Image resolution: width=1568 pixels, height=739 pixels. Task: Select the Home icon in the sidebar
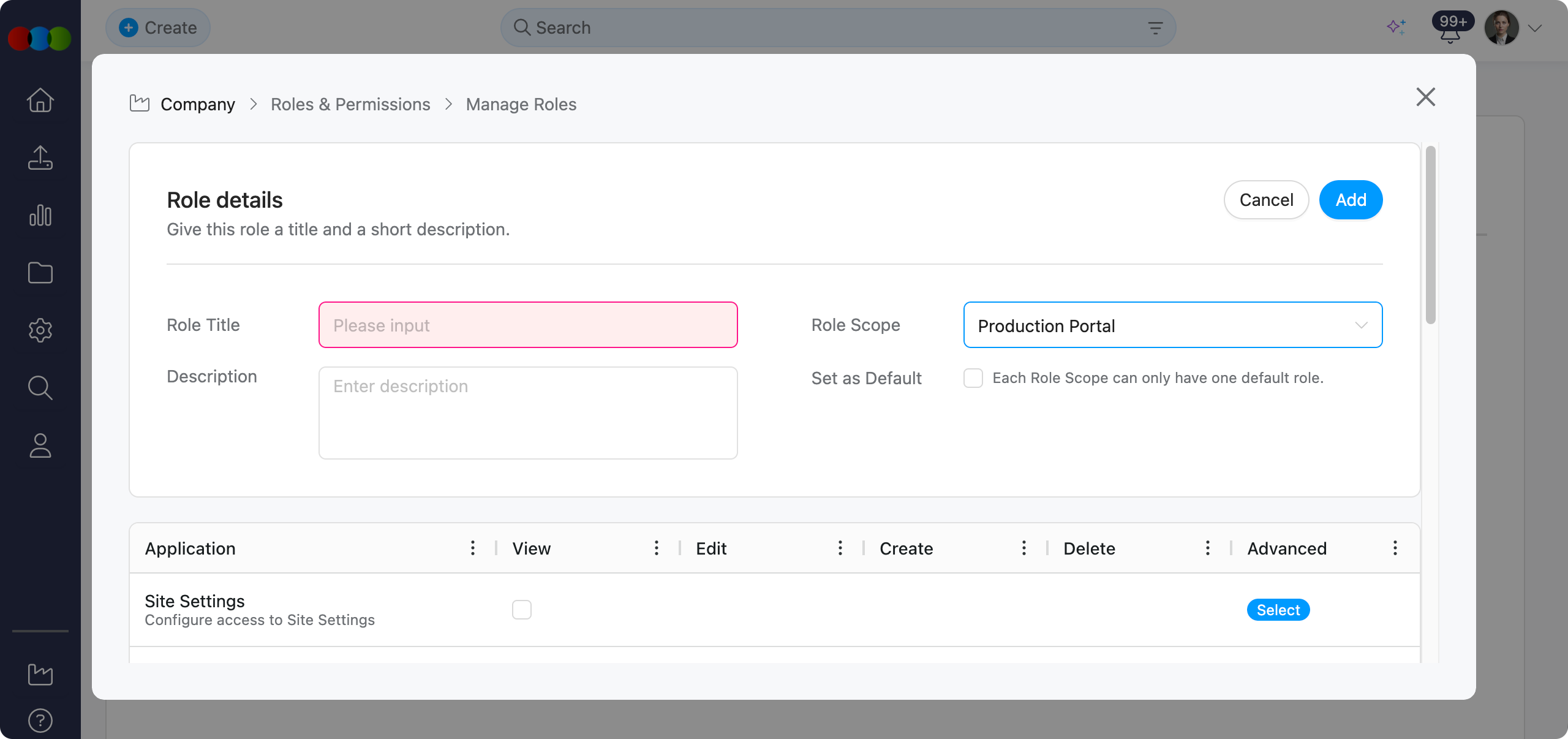tap(40, 100)
